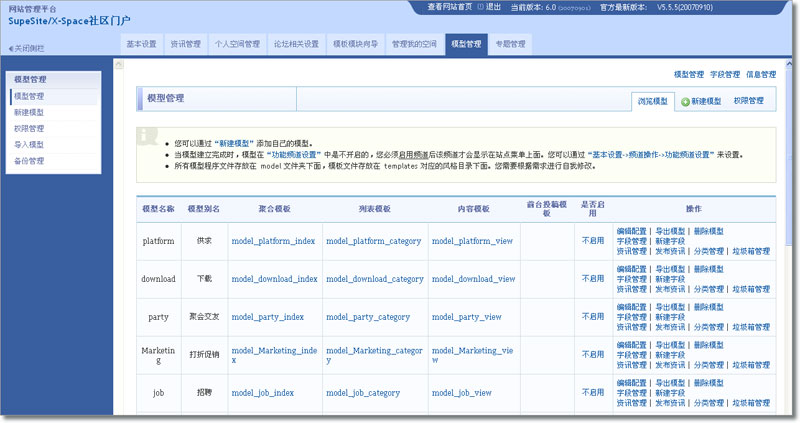Screen dimensions: 800x423
Task: Open the 管理我的空间 tab
Action: [x=414, y=44]
